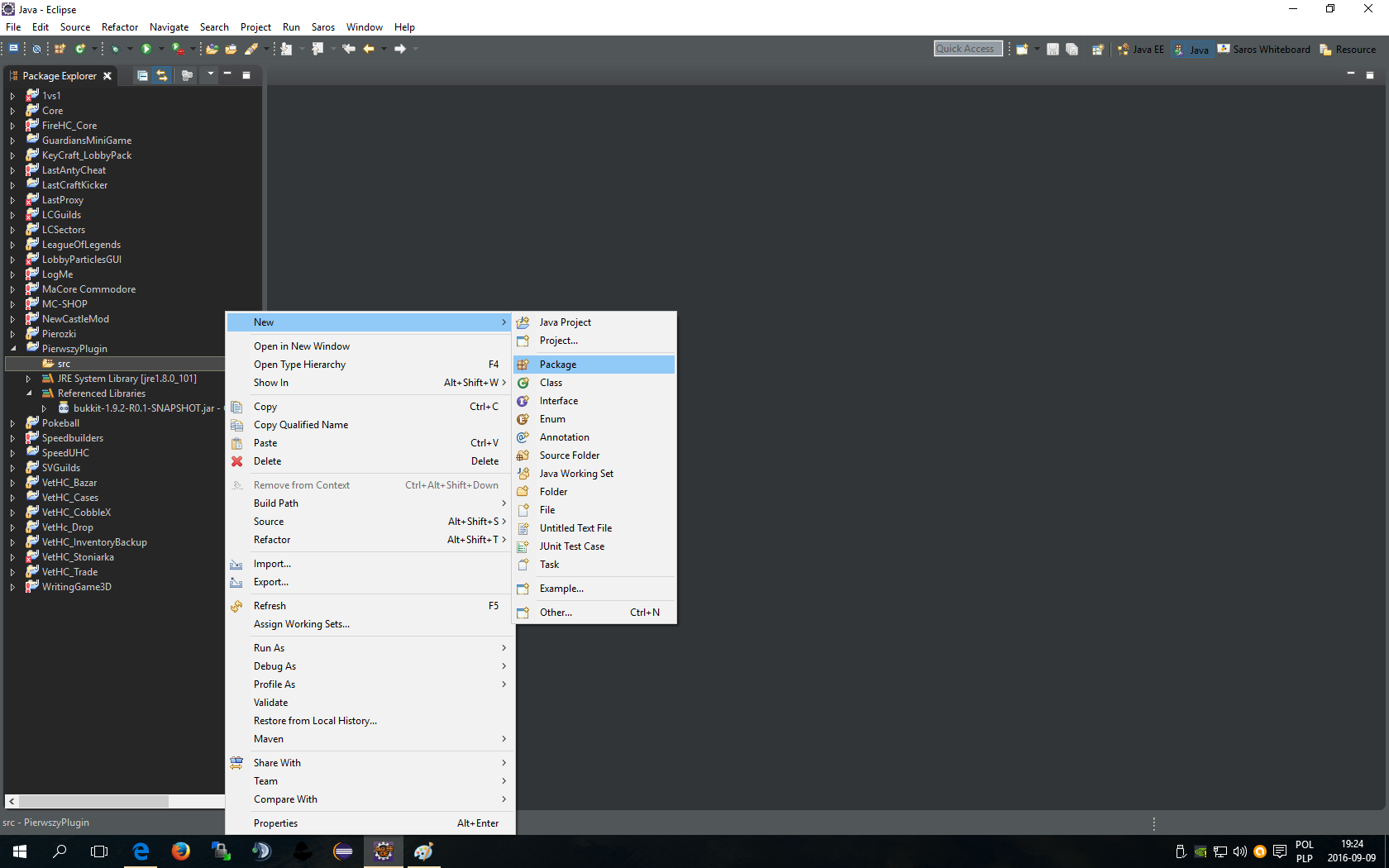Click the Package Explorer horizontal scrollbar
The height and width of the screenshot is (868, 1389).
pos(93,801)
